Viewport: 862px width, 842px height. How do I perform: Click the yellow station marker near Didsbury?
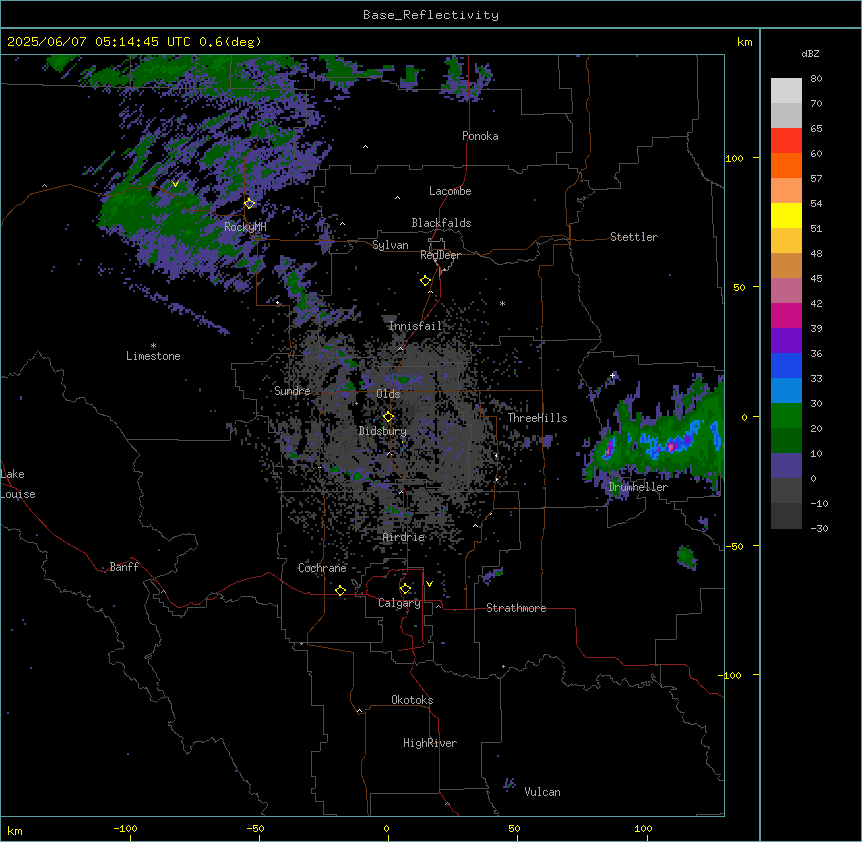coord(388,417)
